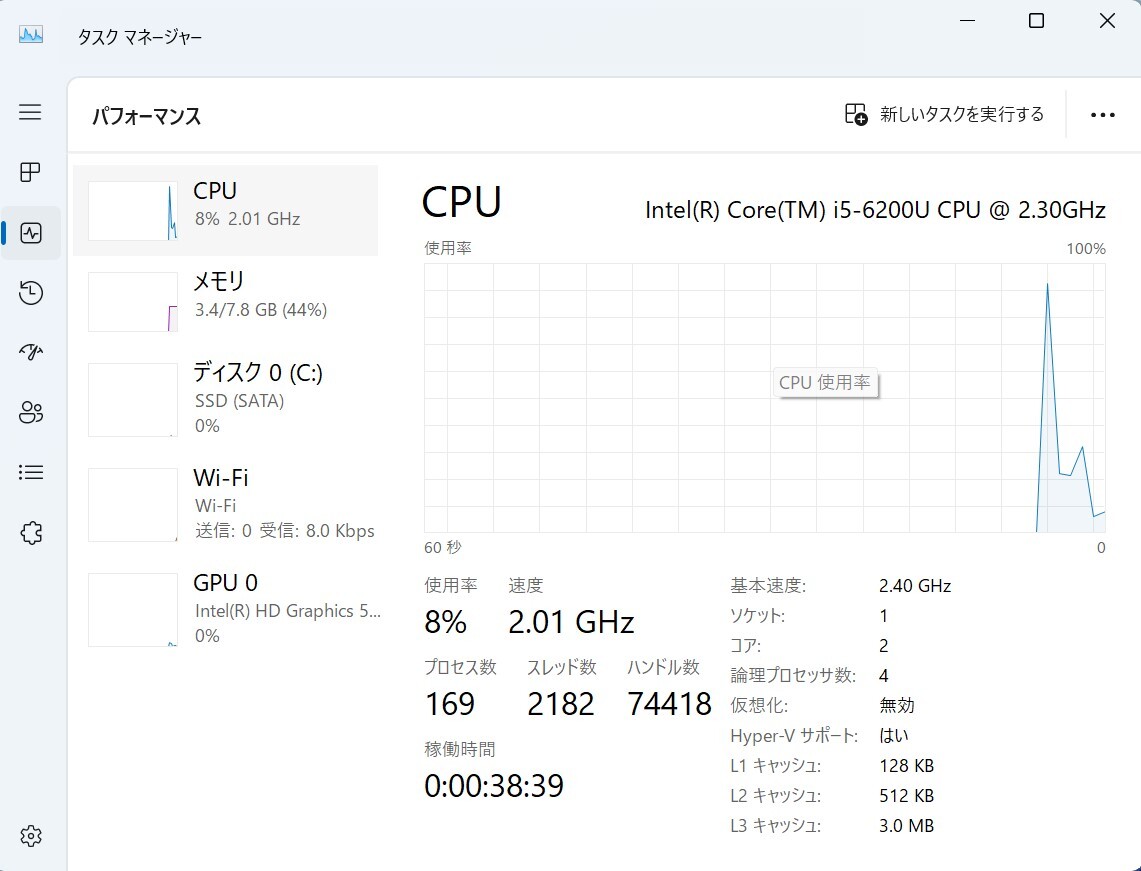Open the Details page icon

[30, 472]
